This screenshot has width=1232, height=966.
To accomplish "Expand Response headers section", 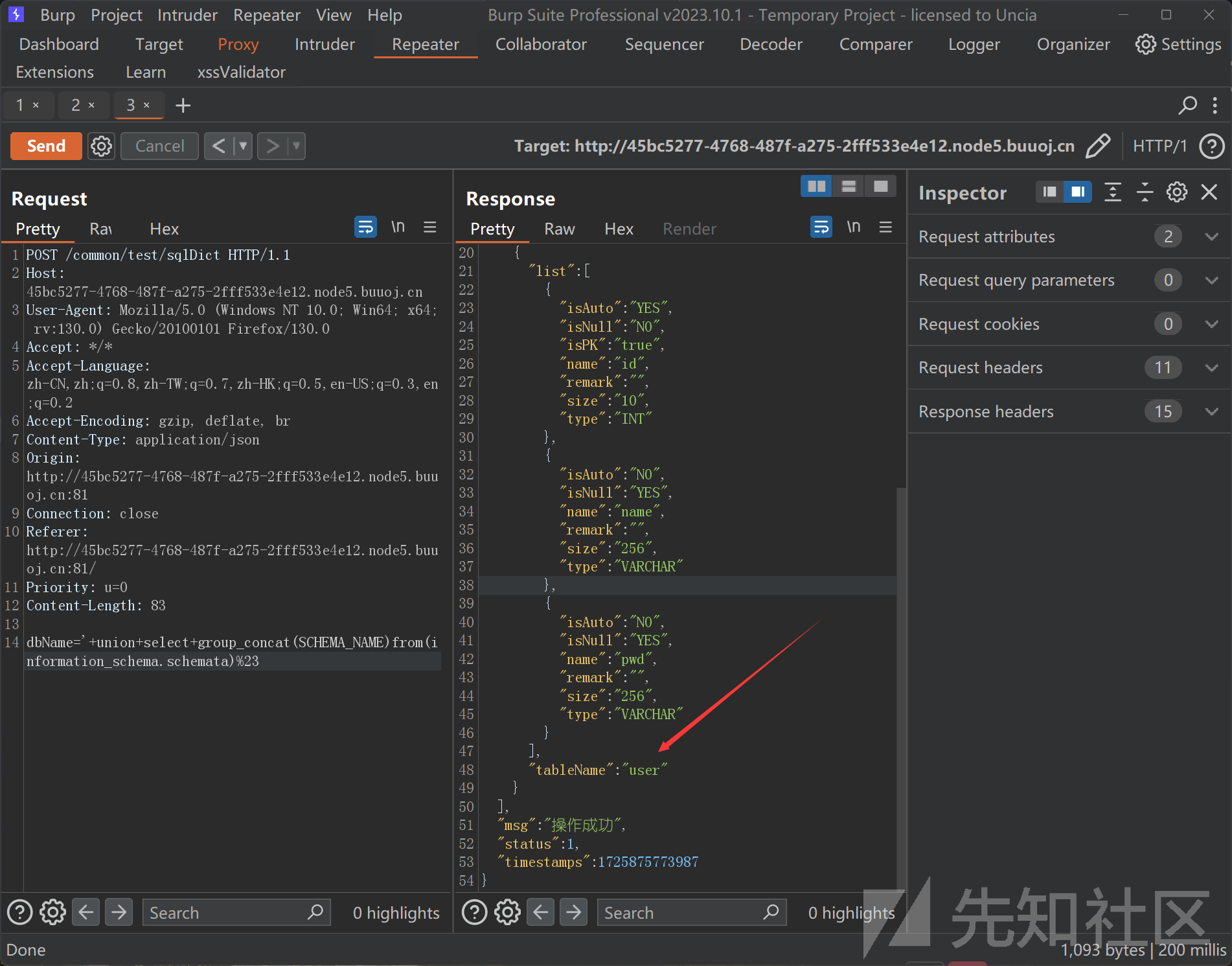I will click(1069, 411).
